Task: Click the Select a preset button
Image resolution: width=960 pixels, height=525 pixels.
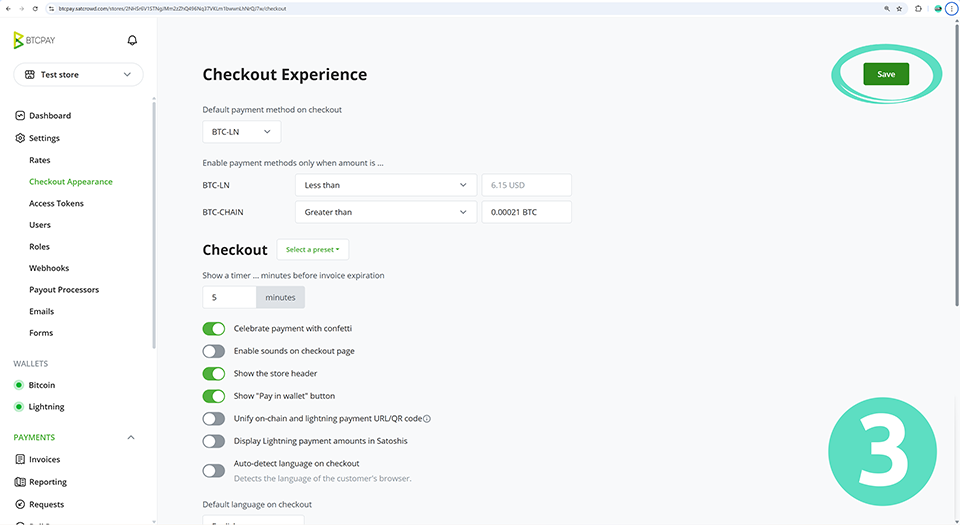Action: click(312, 250)
